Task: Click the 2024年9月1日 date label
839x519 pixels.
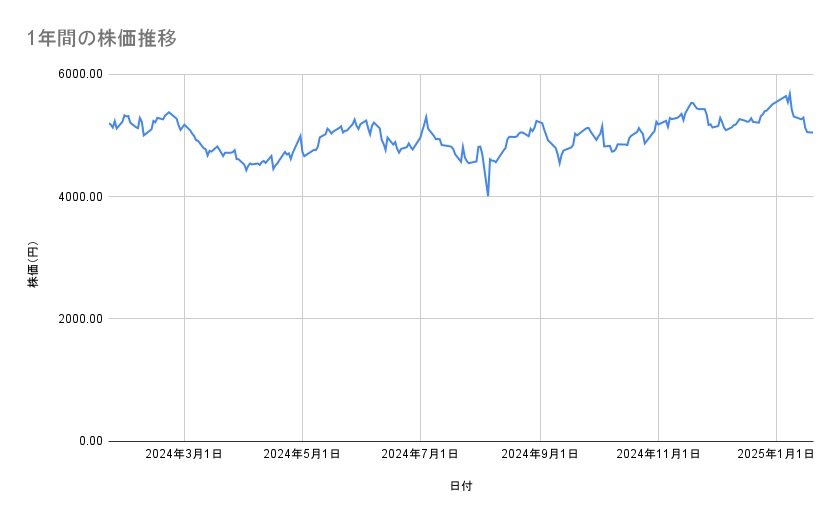Action: point(540,454)
